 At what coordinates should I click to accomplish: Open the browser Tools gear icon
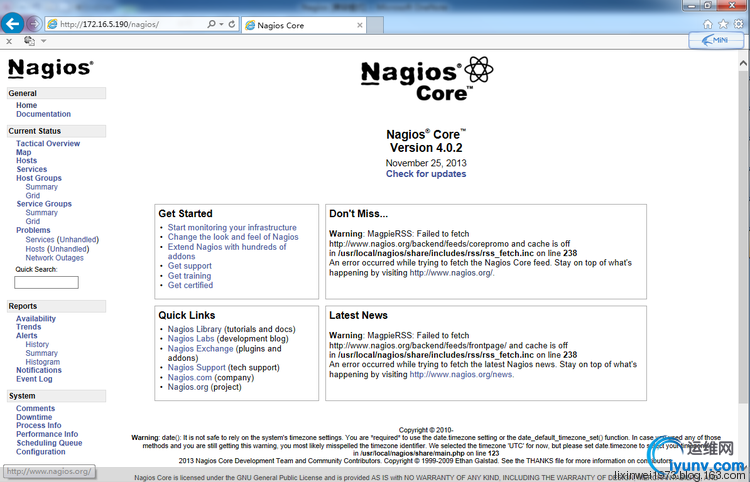click(x=739, y=24)
